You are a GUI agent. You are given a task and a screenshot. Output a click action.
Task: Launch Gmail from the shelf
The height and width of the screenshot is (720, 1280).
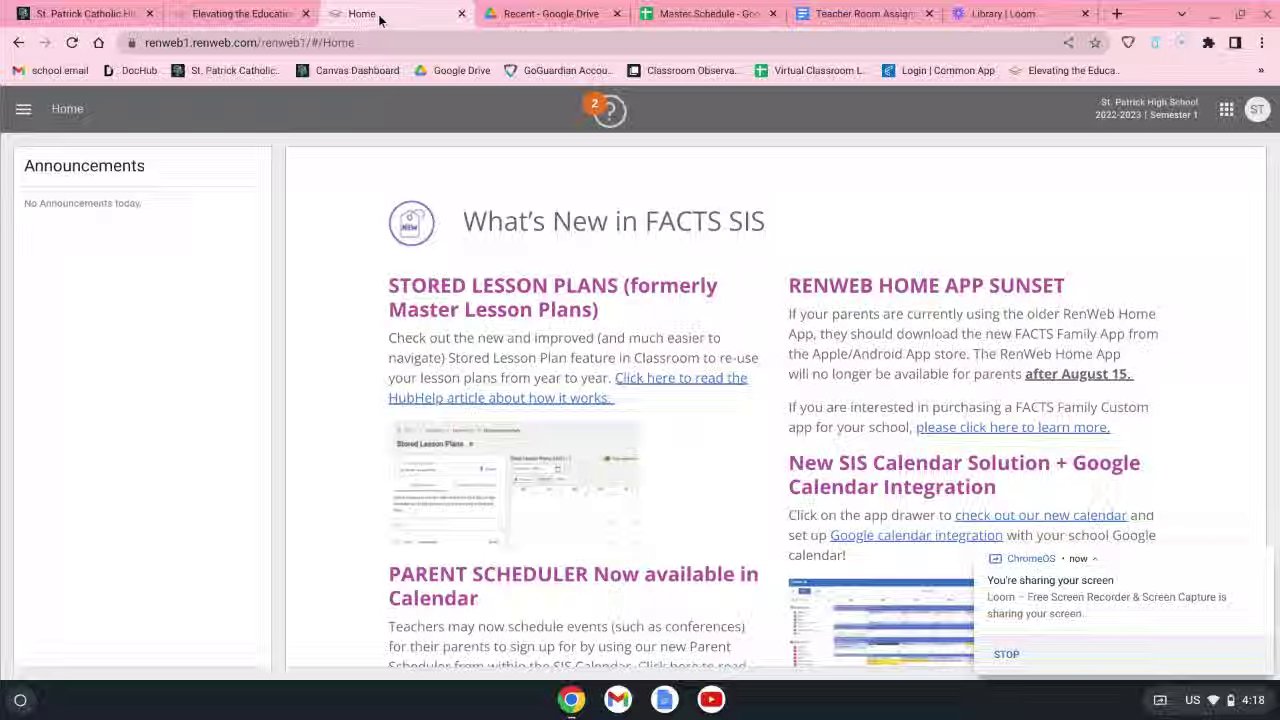point(618,700)
